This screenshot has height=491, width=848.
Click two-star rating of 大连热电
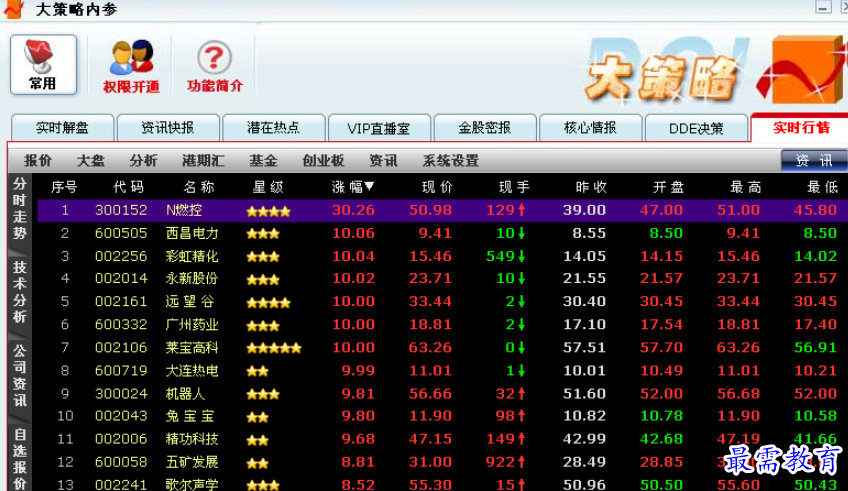click(257, 371)
